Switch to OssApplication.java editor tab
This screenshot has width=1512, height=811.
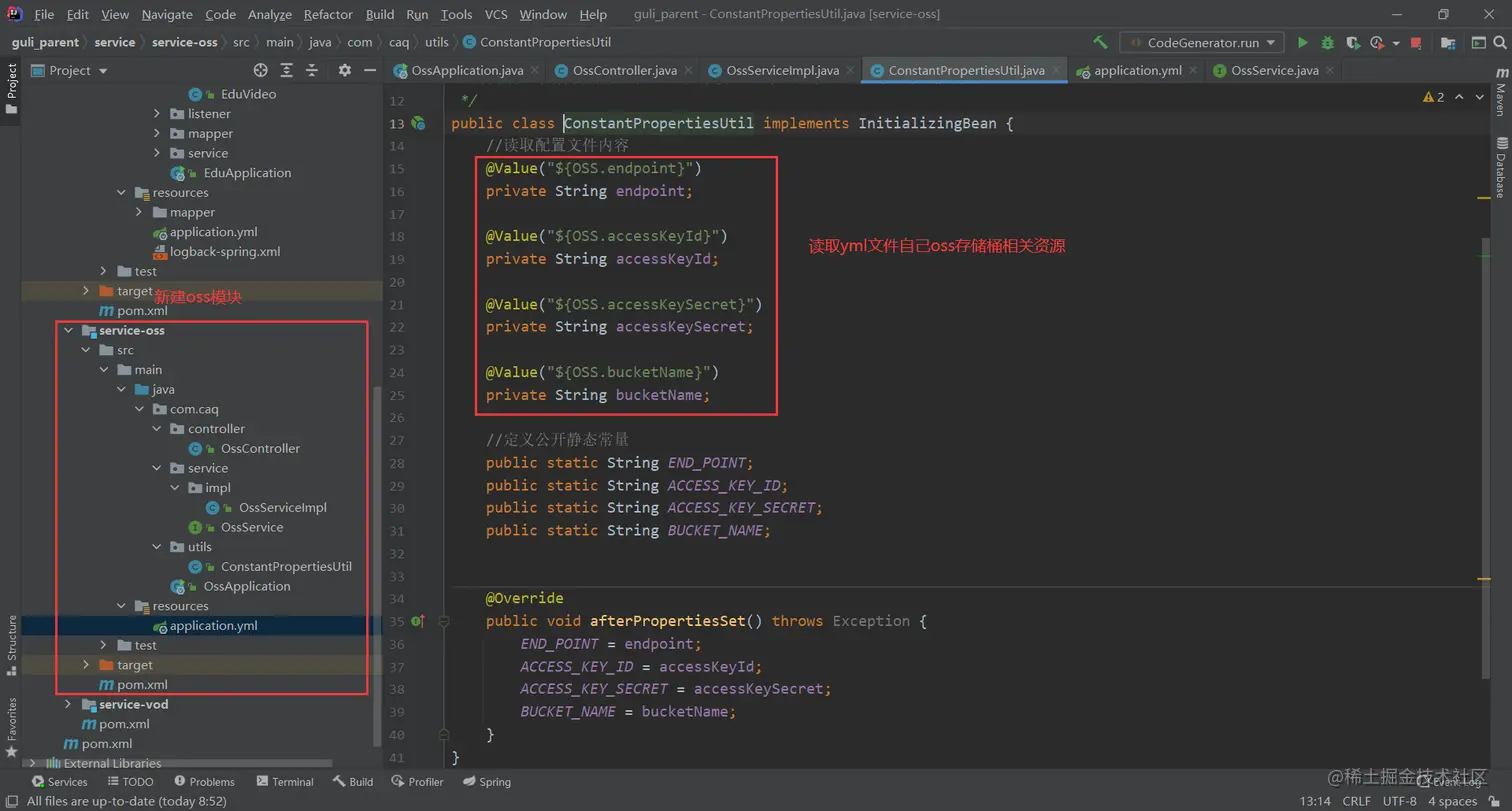coord(468,70)
